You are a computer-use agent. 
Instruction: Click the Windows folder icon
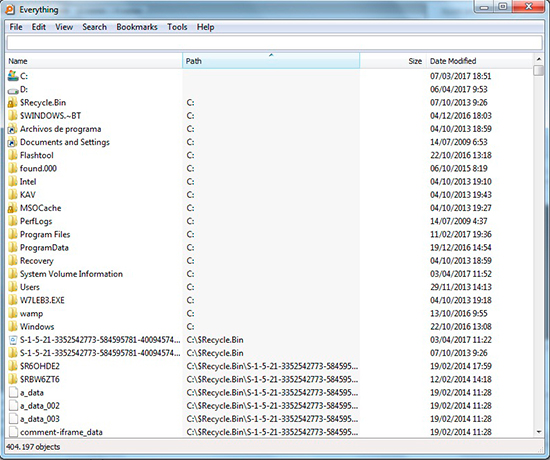point(13,327)
